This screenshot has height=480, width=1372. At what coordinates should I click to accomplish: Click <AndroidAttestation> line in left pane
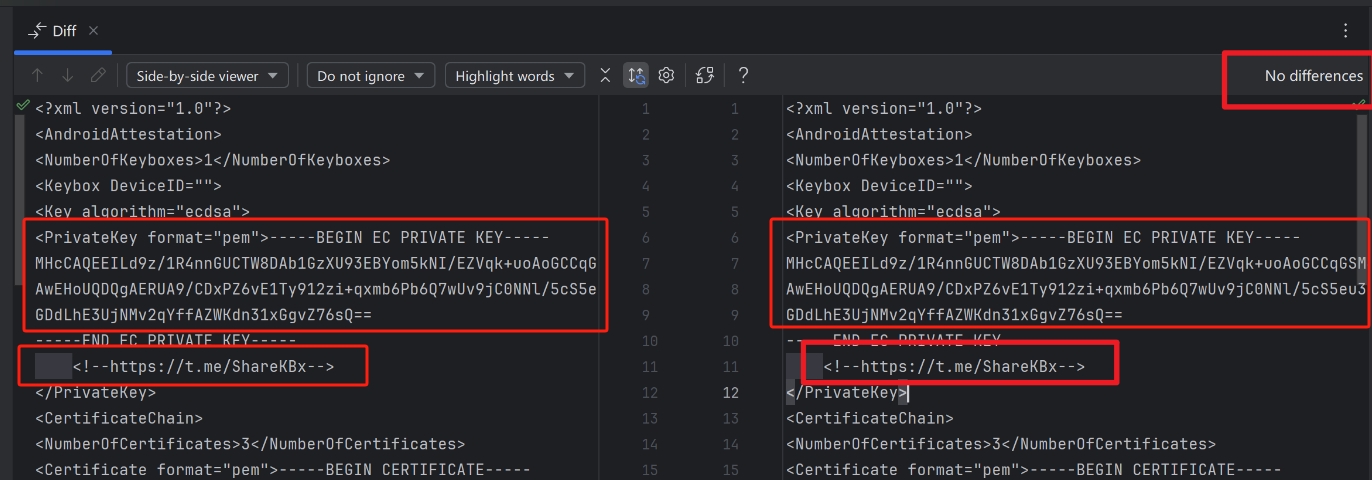point(128,134)
